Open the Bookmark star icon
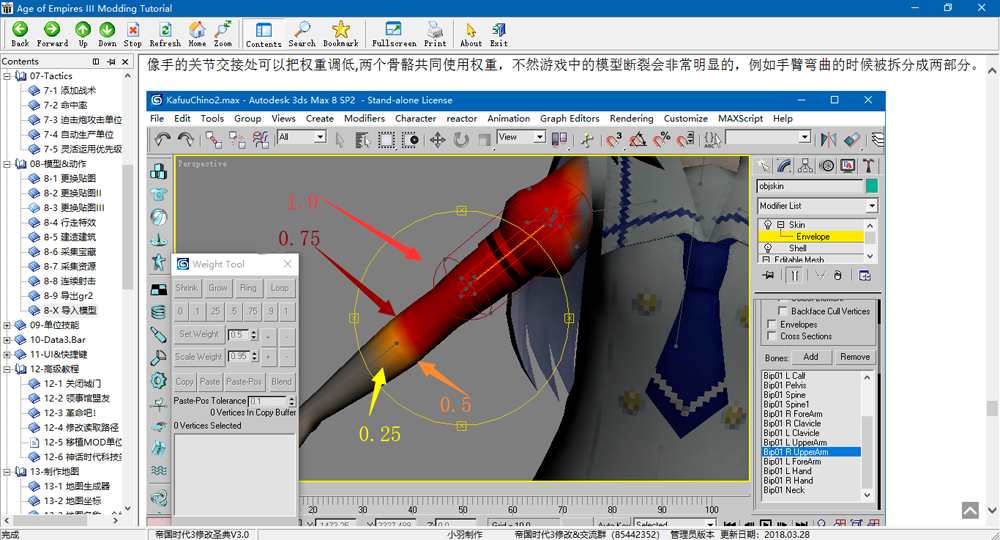The width and height of the screenshot is (1000, 540). (x=340, y=31)
